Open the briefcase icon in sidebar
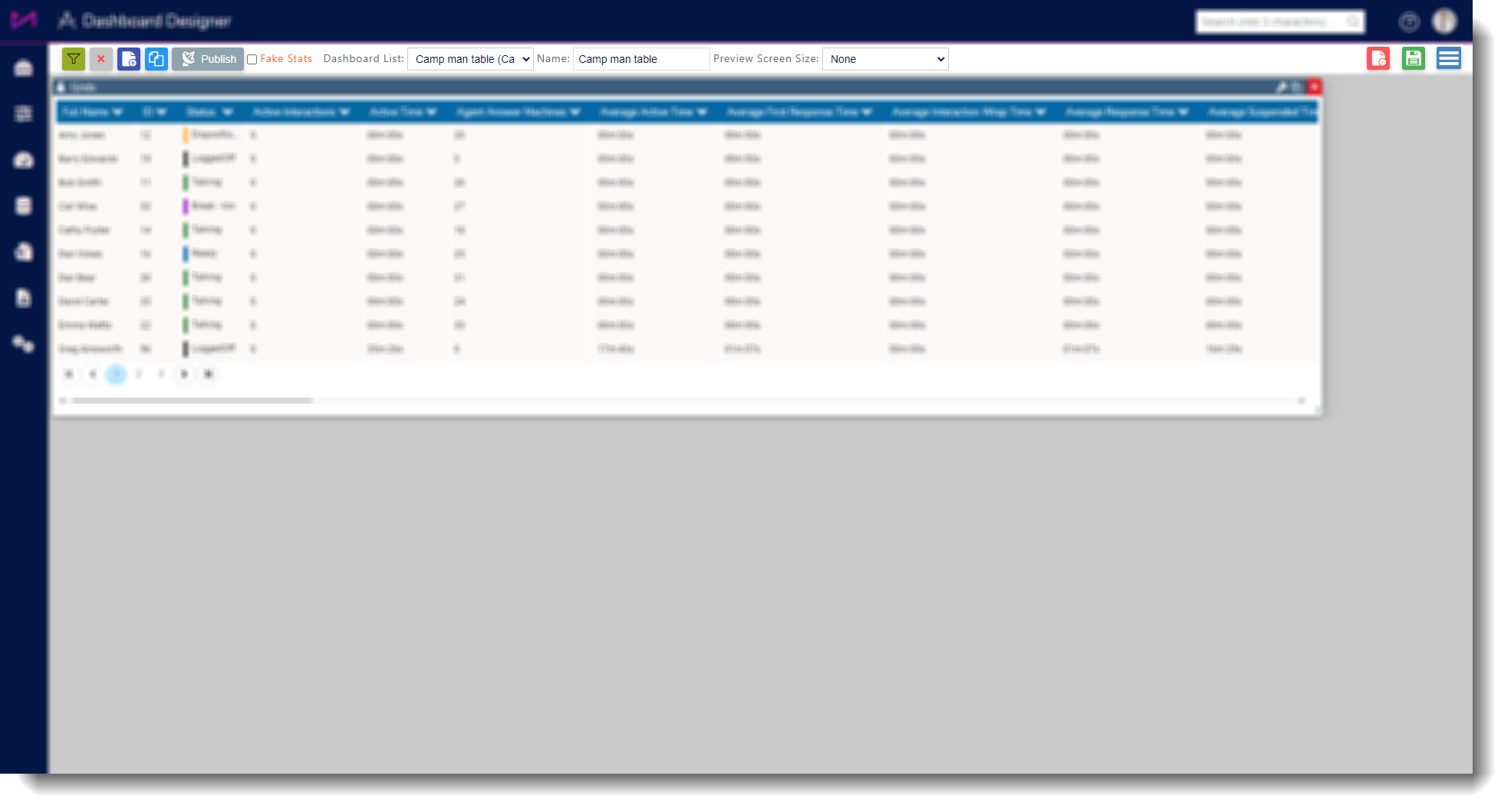The width and height of the screenshot is (1511, 812). [24, 68]
